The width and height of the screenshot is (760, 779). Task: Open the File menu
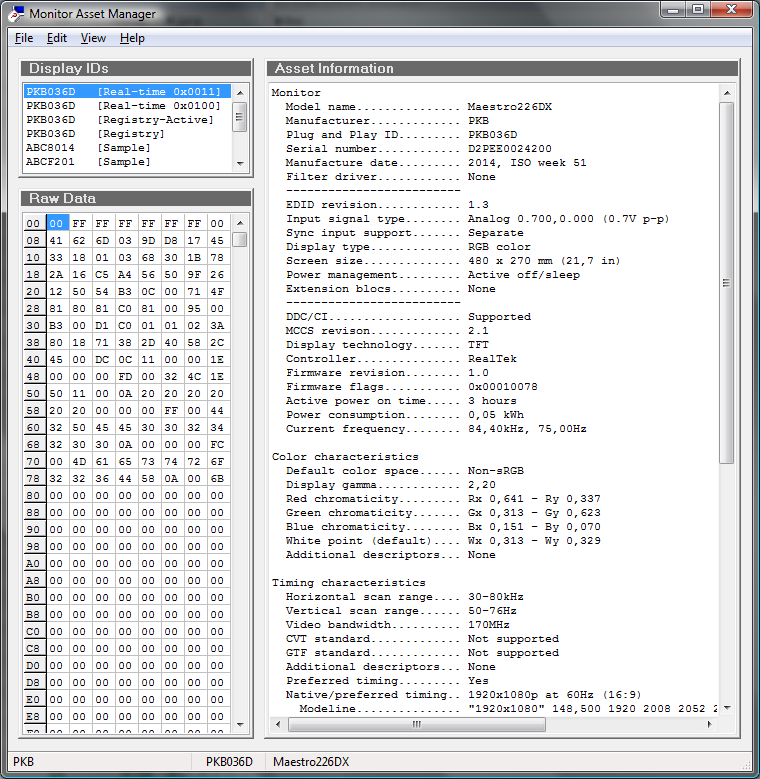point(24,38)
